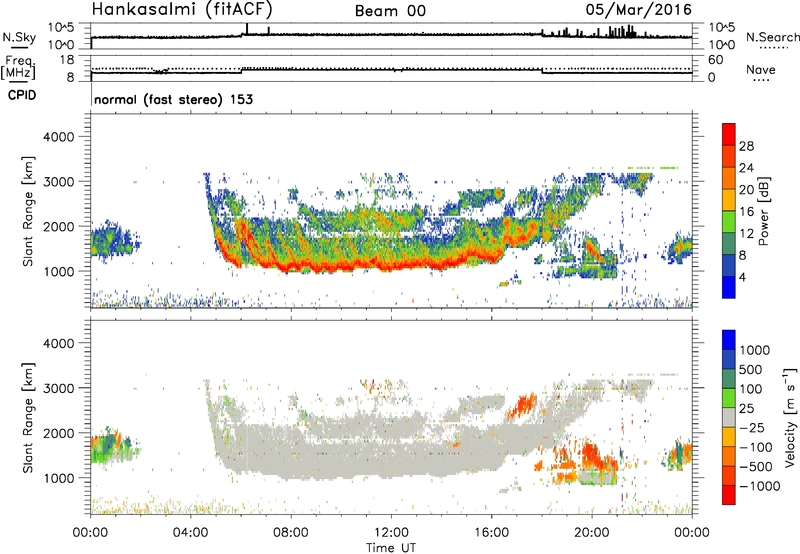This screenshot has width=800, height=554.
Task: Click the '60' tick on the Nave axis
Action: click(x=716, y=60)
